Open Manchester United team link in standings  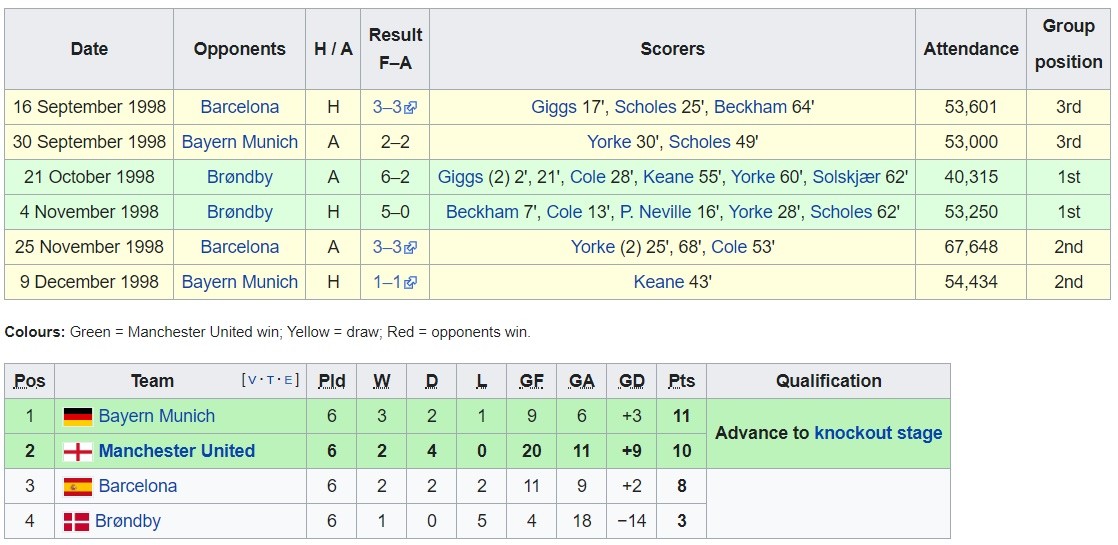(x=177, y=451)
